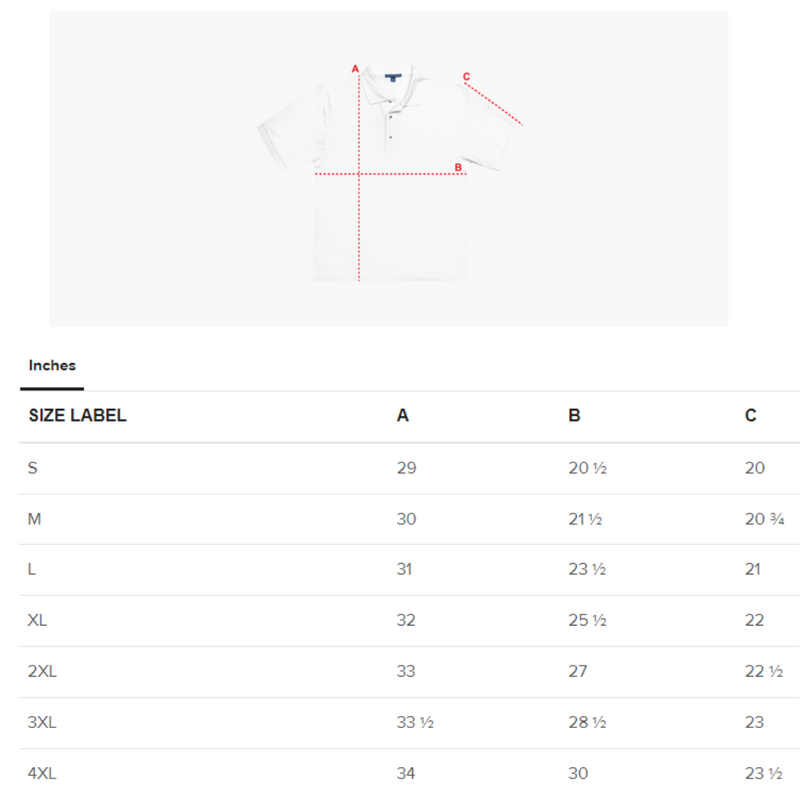Image resolution: width=800 pixels, height=800 pixels.
Task: Click the SIZE LABEL column header
Action: point(77,416)
